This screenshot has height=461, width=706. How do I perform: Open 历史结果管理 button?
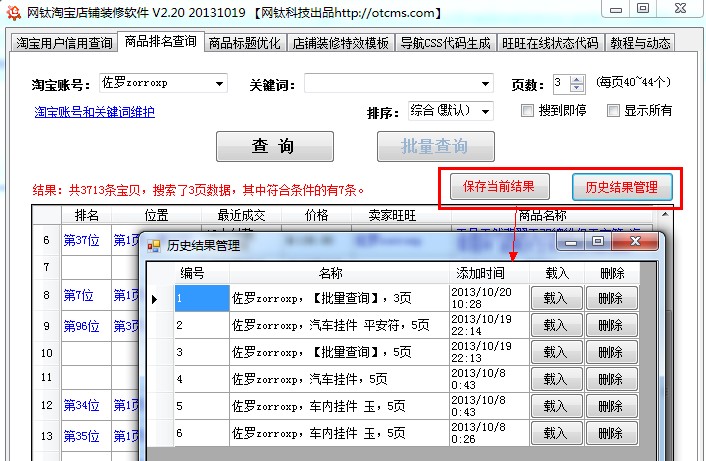(x=622, y=187)
